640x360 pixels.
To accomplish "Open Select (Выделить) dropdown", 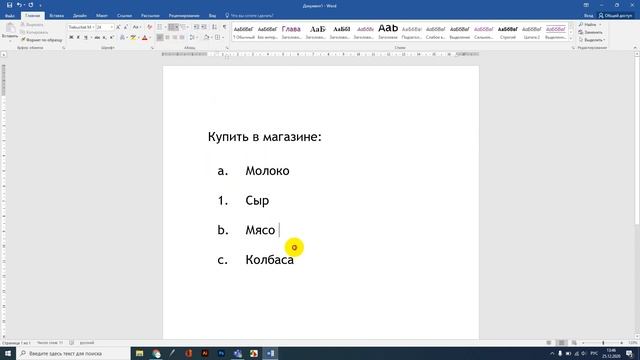I will (x=592, y=40).
